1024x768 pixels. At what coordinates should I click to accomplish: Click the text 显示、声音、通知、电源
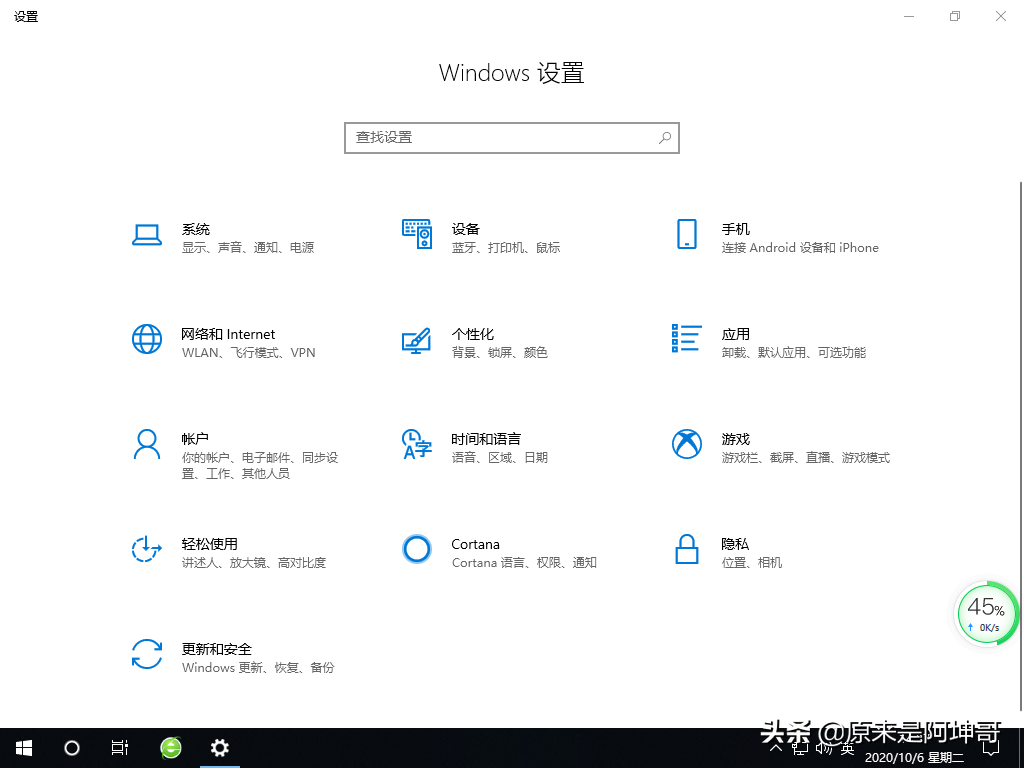point(248,248)
